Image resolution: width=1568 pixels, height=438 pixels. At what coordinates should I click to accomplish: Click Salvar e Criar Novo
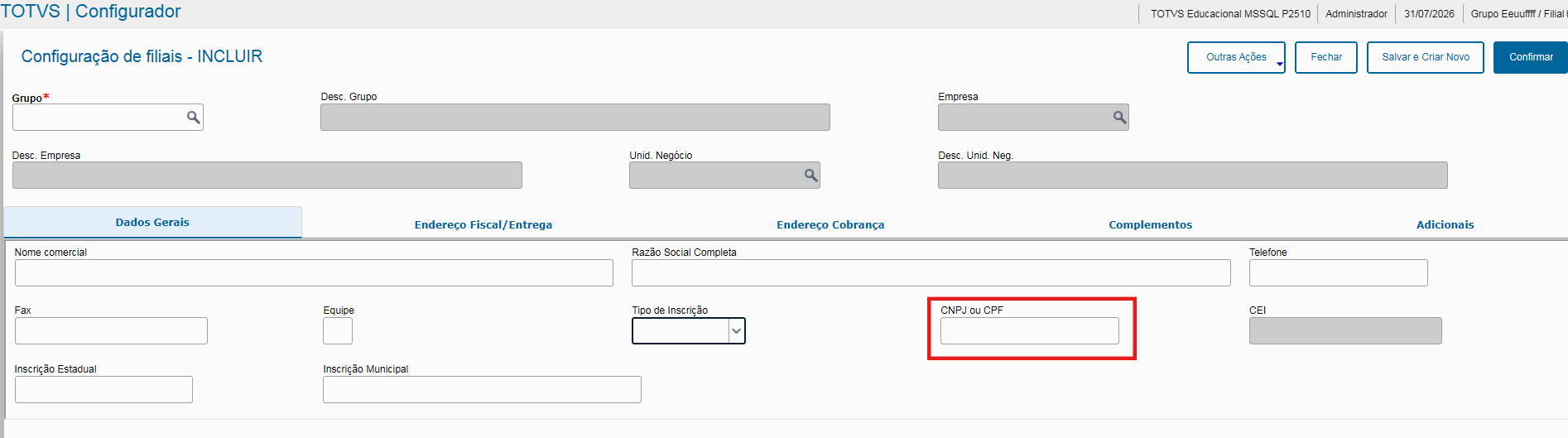[1426, 57]
